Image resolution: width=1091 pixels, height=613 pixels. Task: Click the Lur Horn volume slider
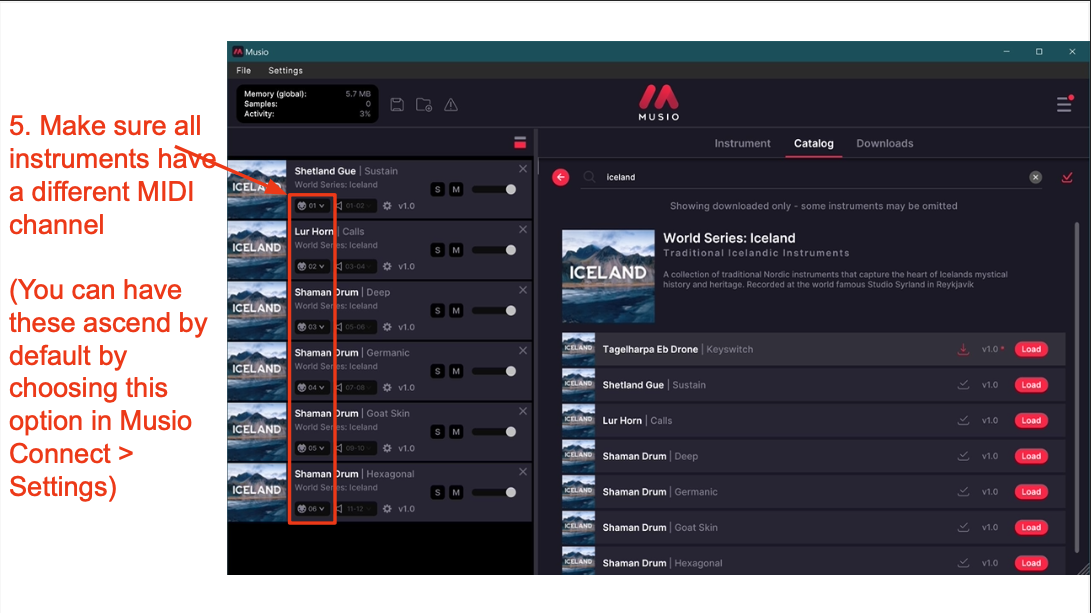(494, 250)
